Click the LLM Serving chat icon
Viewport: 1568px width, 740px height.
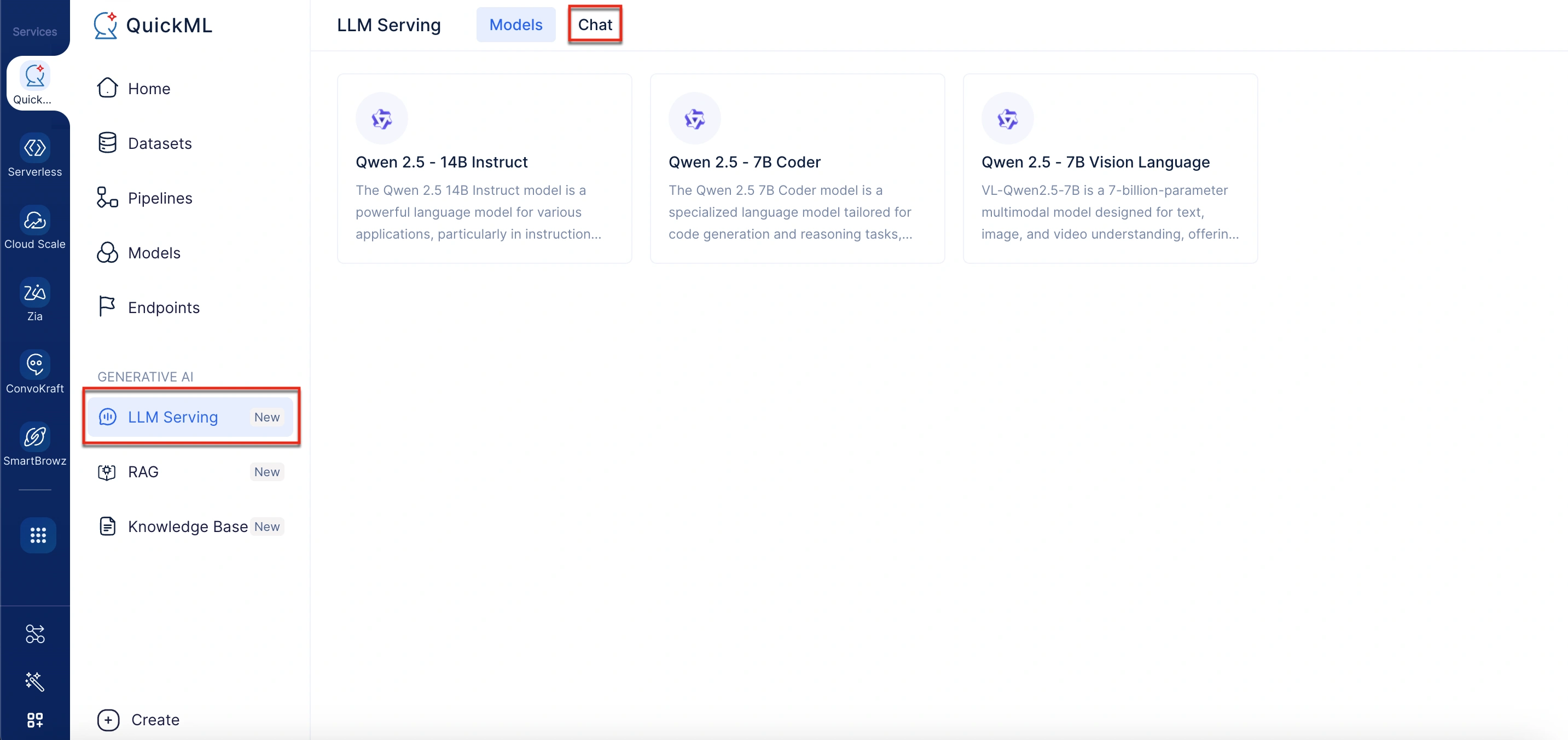click(x=107, y=417)
